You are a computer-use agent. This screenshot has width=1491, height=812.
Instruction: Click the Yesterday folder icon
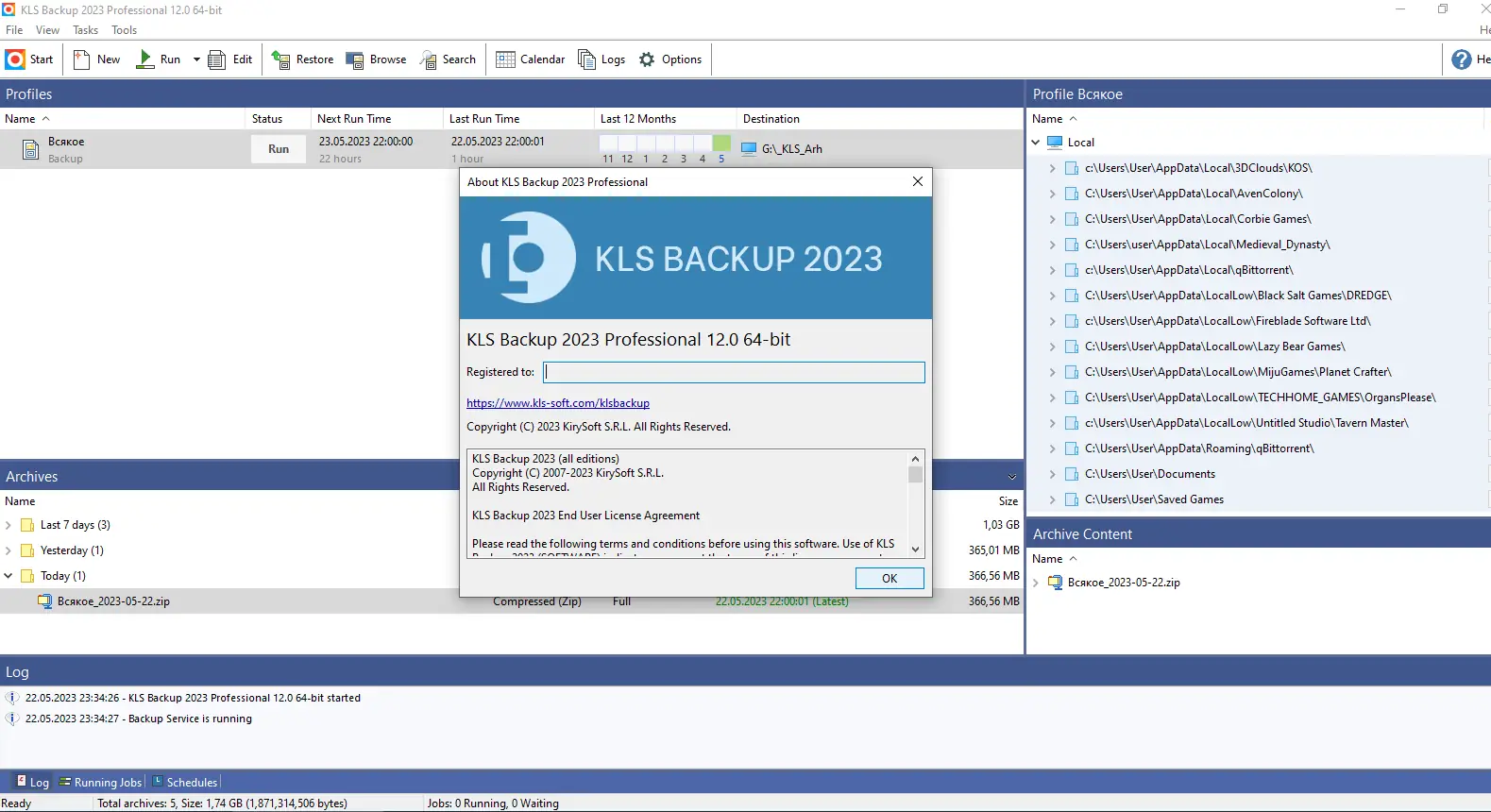(27, 550)
